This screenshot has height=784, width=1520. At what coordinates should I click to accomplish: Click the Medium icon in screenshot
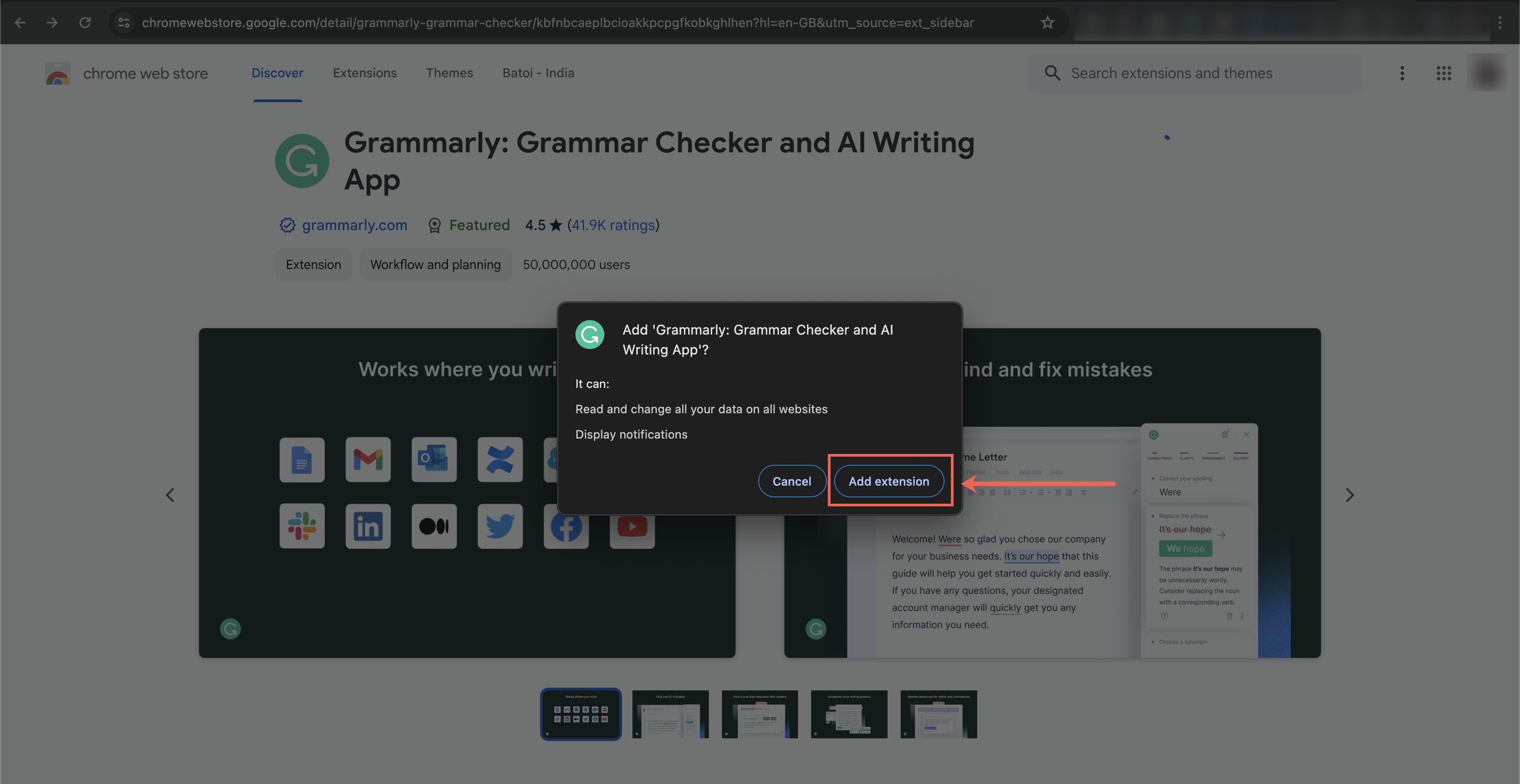coord(434,526)
